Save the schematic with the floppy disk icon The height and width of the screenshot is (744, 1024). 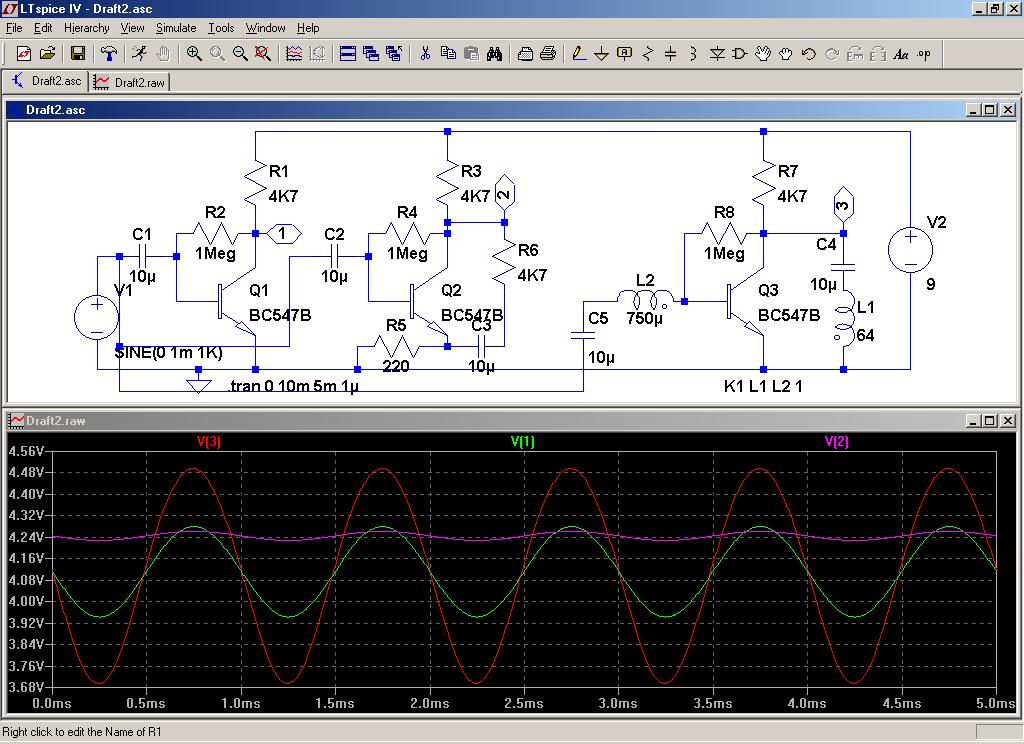click(x=78, y=54)
